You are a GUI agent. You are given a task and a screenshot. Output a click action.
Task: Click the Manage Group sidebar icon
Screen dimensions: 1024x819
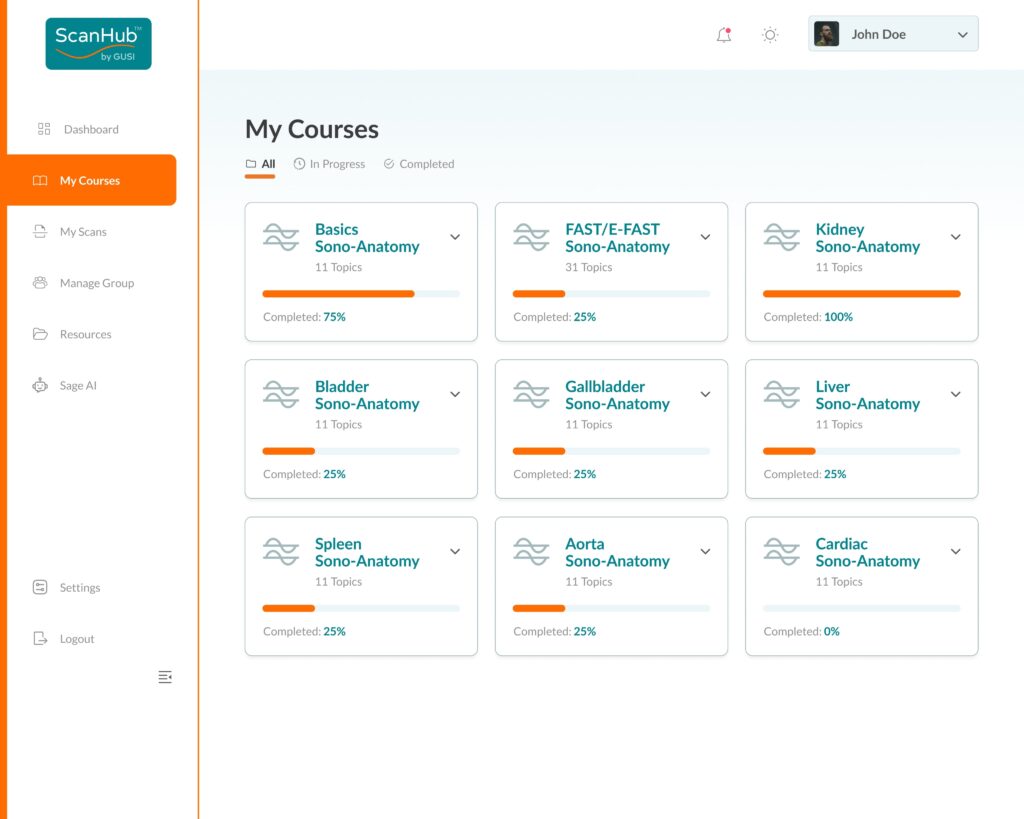(x=40, y=283)
